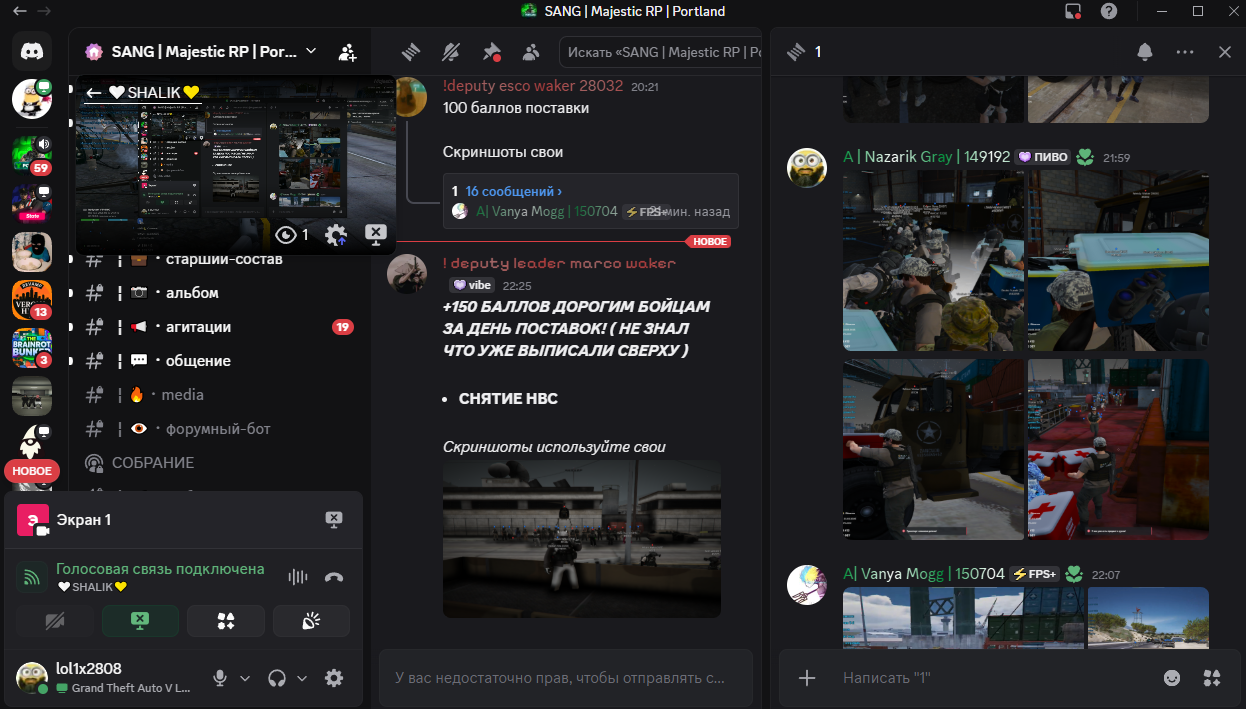This screenshot has height=709, width=1246.
Task: Open pinned messages in channel header
Action: [491, 51]
